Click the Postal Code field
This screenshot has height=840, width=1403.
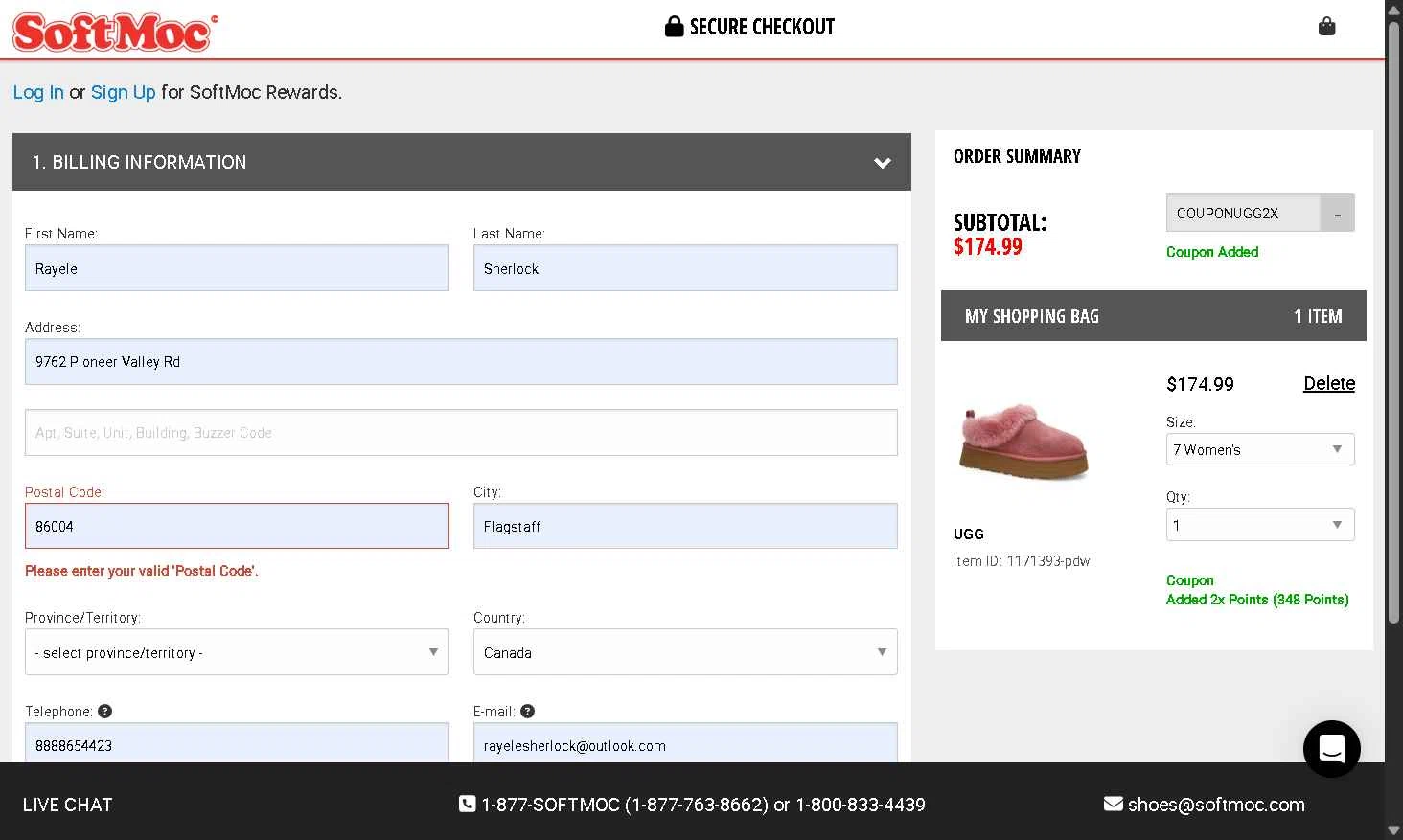(x=237, y=526)
